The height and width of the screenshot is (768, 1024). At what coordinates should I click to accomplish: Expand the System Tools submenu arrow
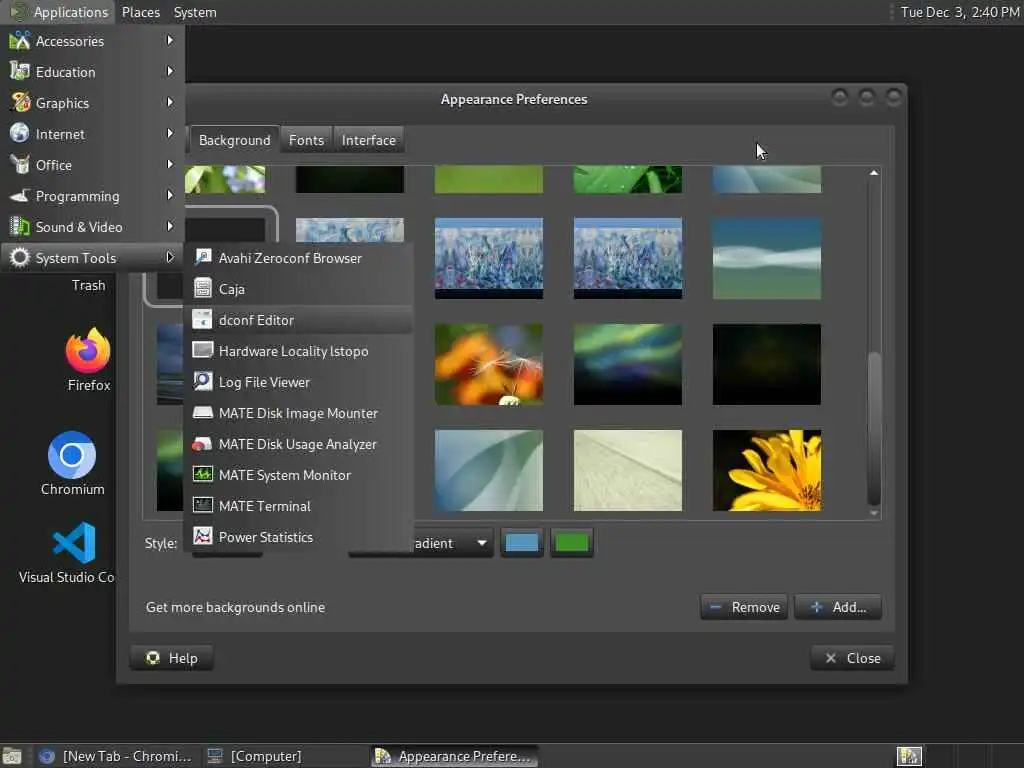tap(170, 257)
